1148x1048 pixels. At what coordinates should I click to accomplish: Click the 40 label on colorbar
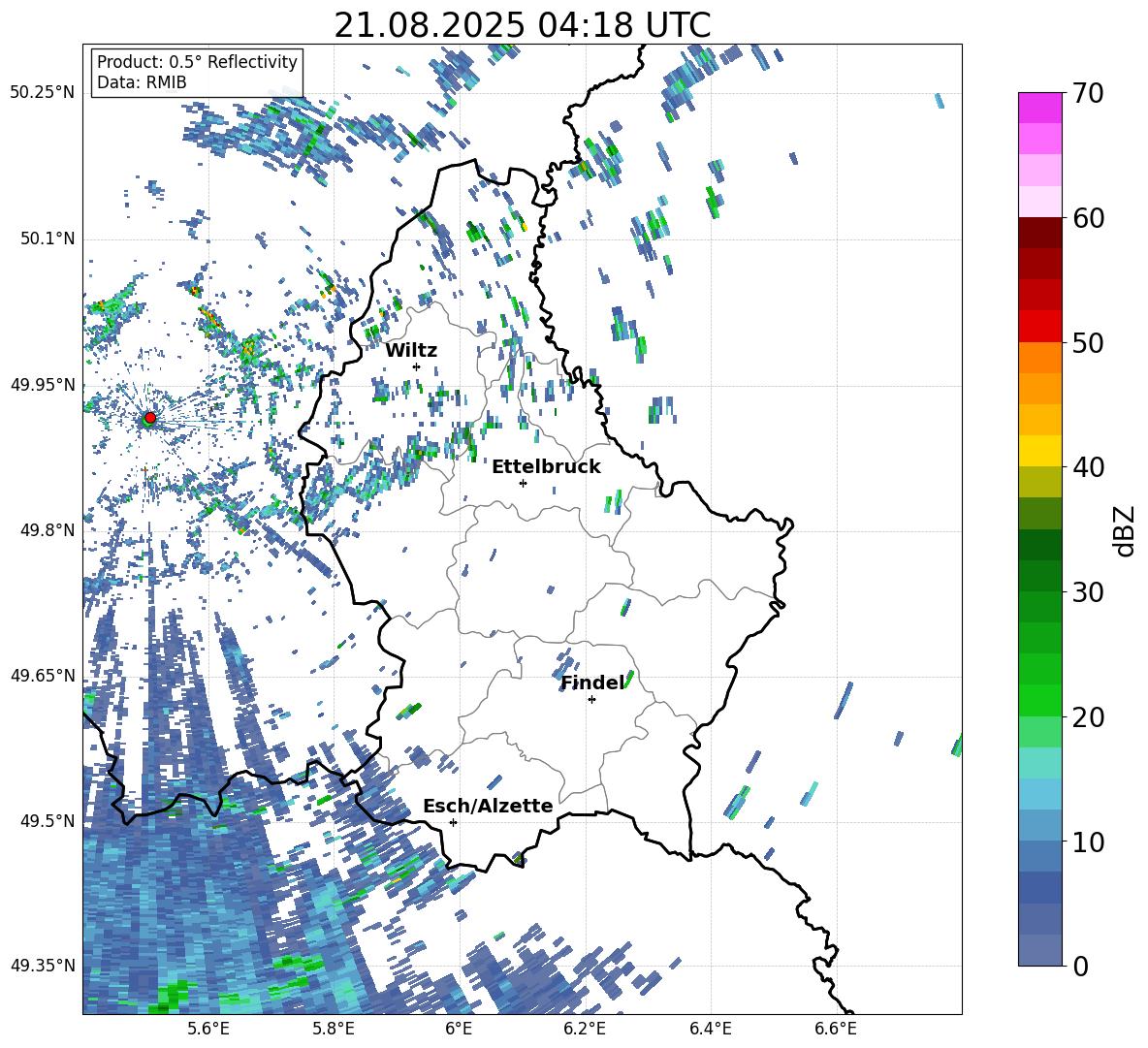(1089, 467)
